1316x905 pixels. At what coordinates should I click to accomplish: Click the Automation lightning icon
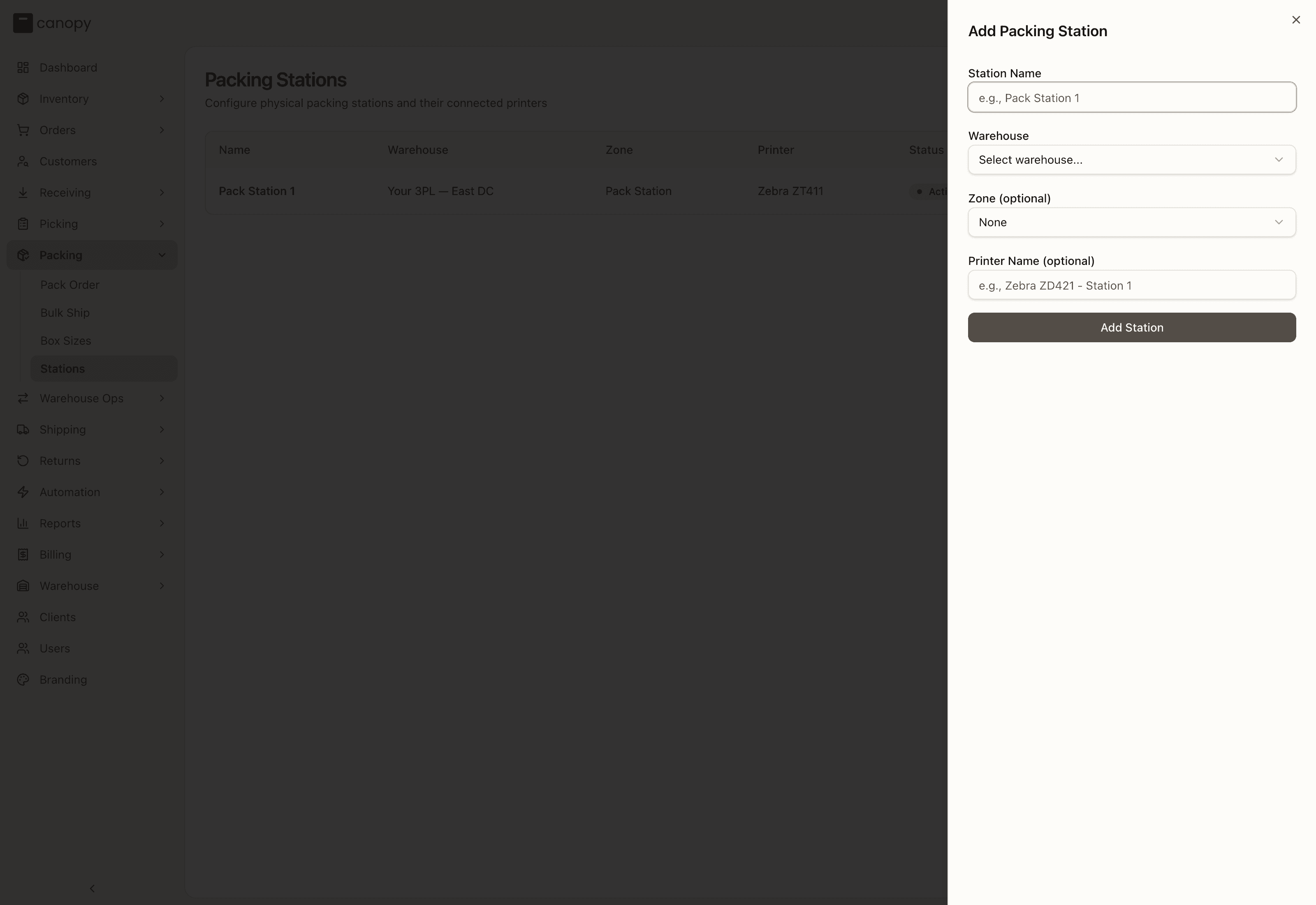pos(23,492)
